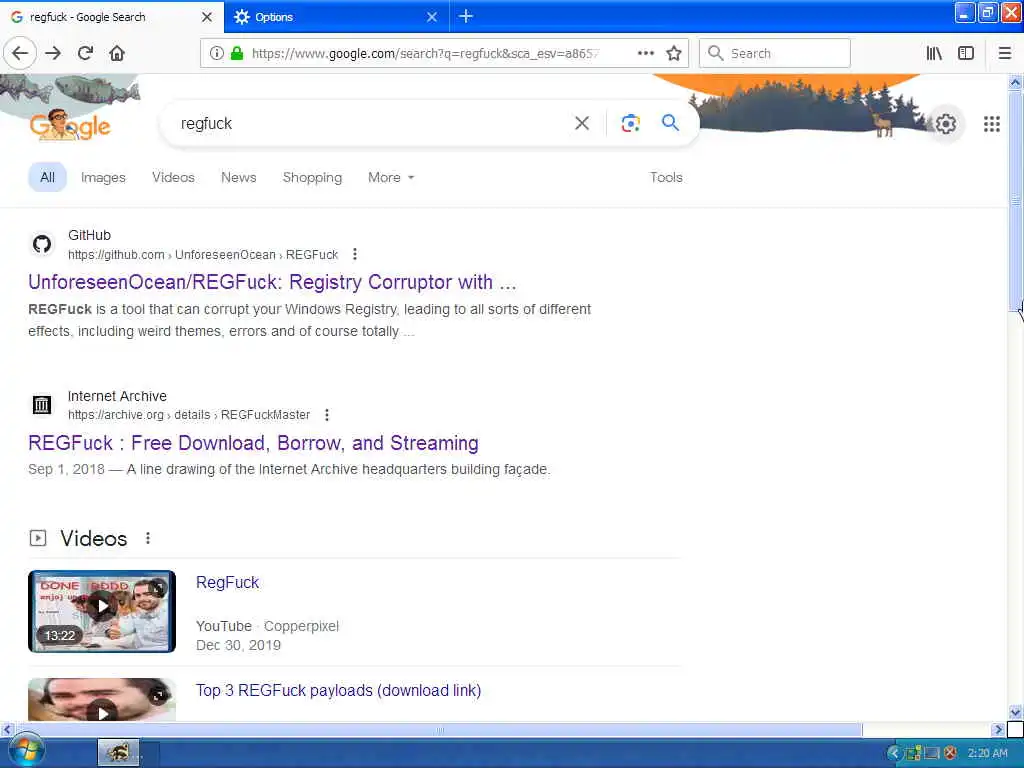Image resolution: width=1024 pixels, height=768 pixels.
Task: Reload the current page
Action: 85,53
